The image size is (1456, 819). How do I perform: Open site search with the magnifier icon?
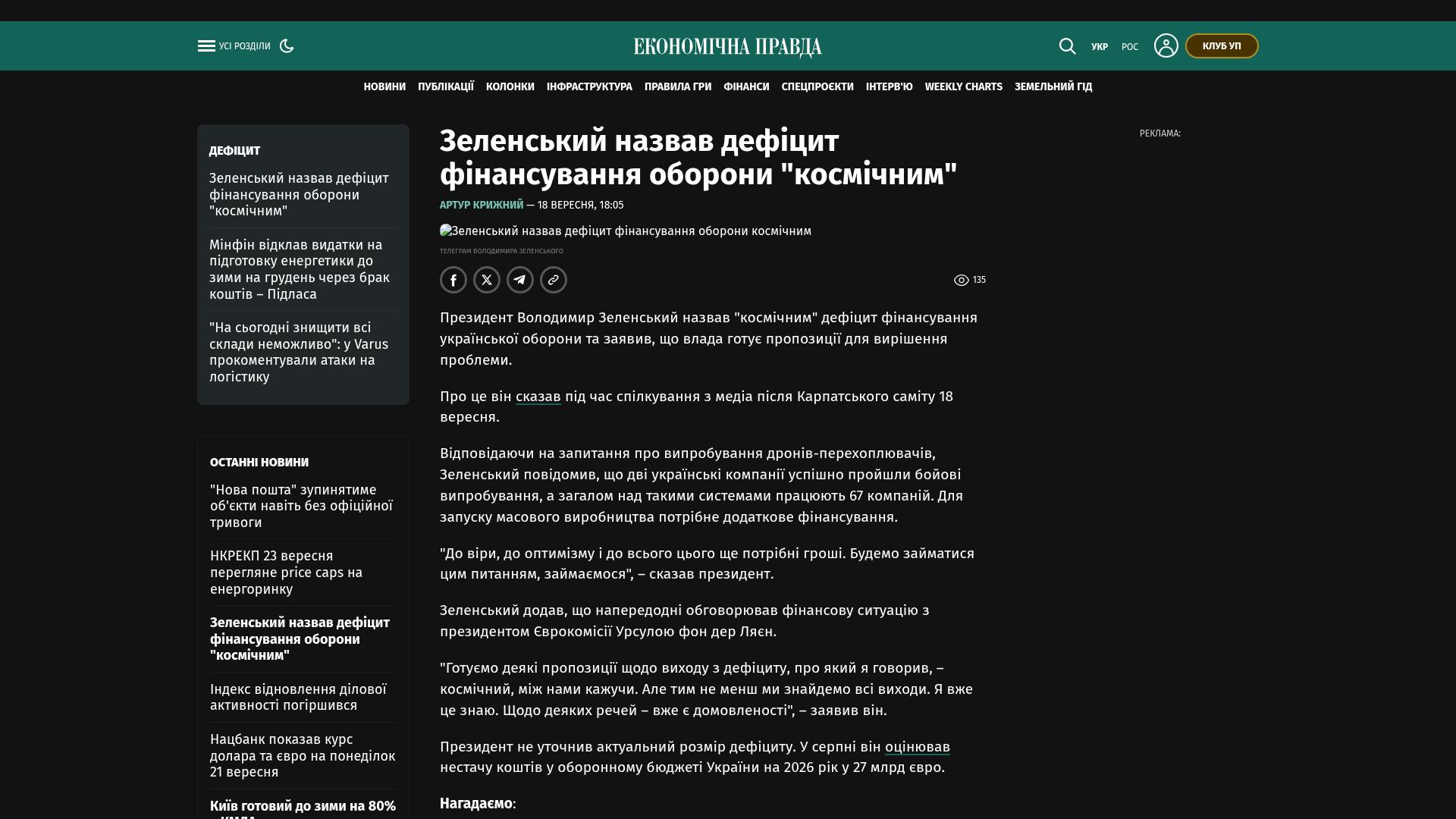click(x=1067, y=46)
